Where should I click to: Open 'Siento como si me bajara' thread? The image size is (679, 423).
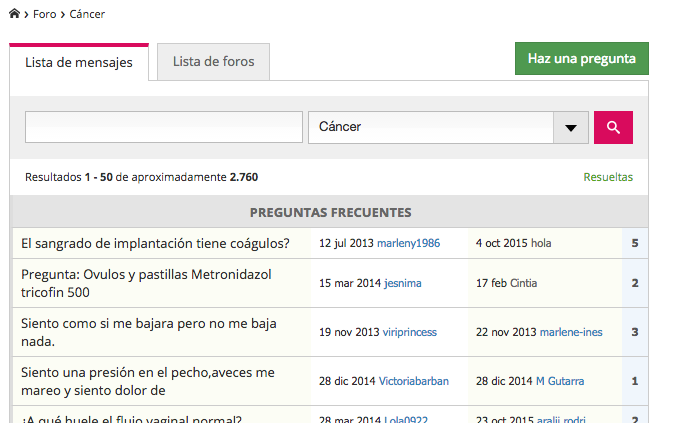[149, 332]
